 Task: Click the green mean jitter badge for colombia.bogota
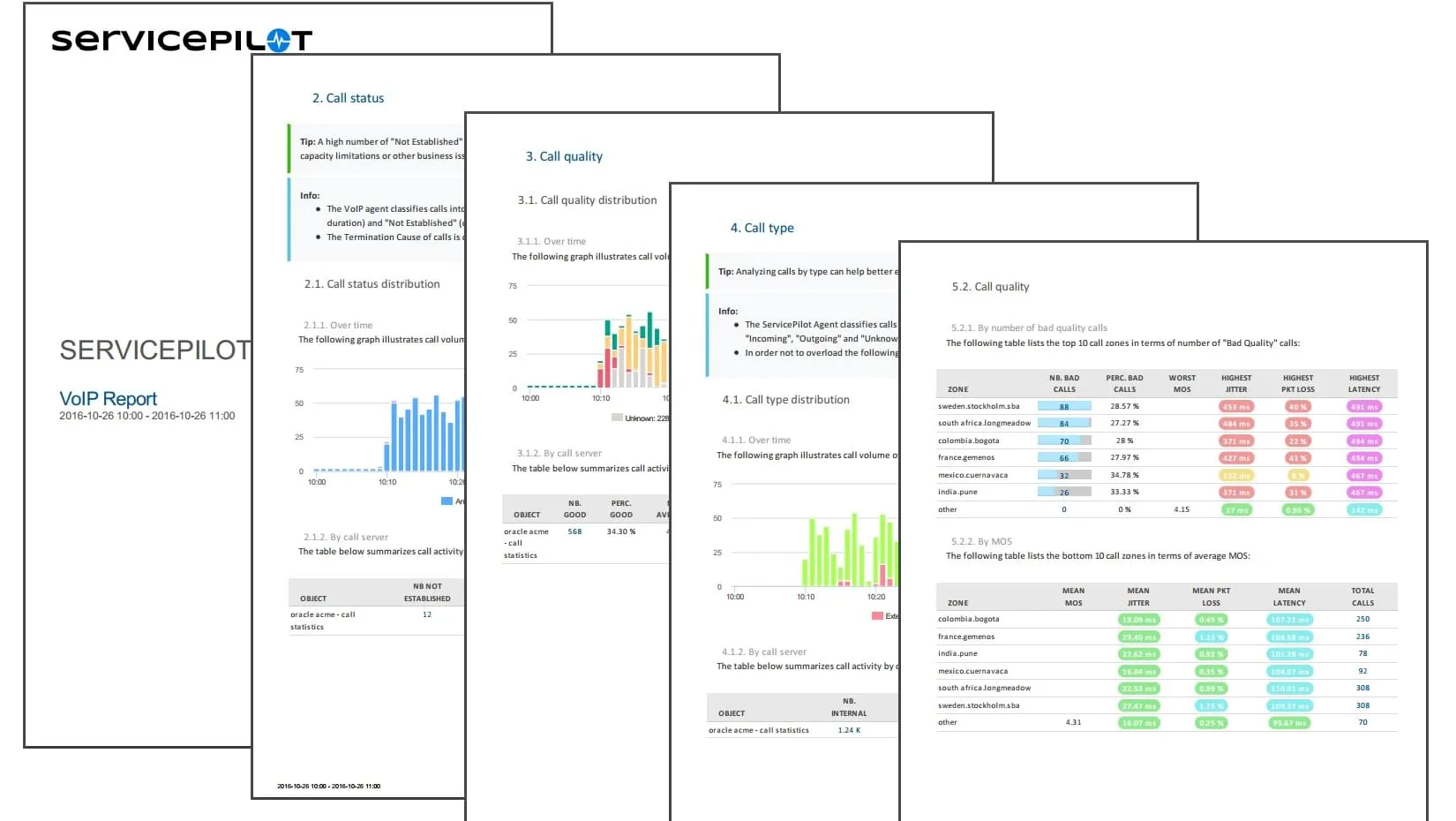[x=1137, y=620]
